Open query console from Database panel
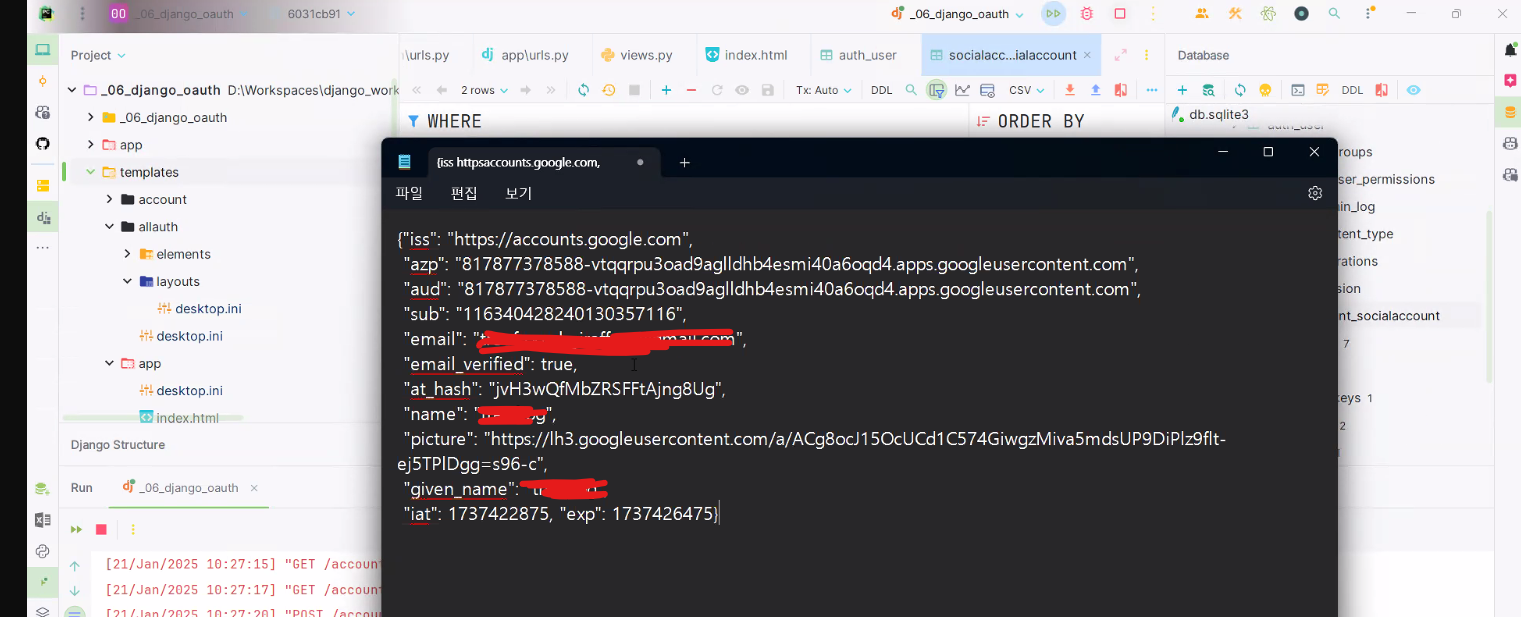1521x617 pixels. tap(1297, 90)
